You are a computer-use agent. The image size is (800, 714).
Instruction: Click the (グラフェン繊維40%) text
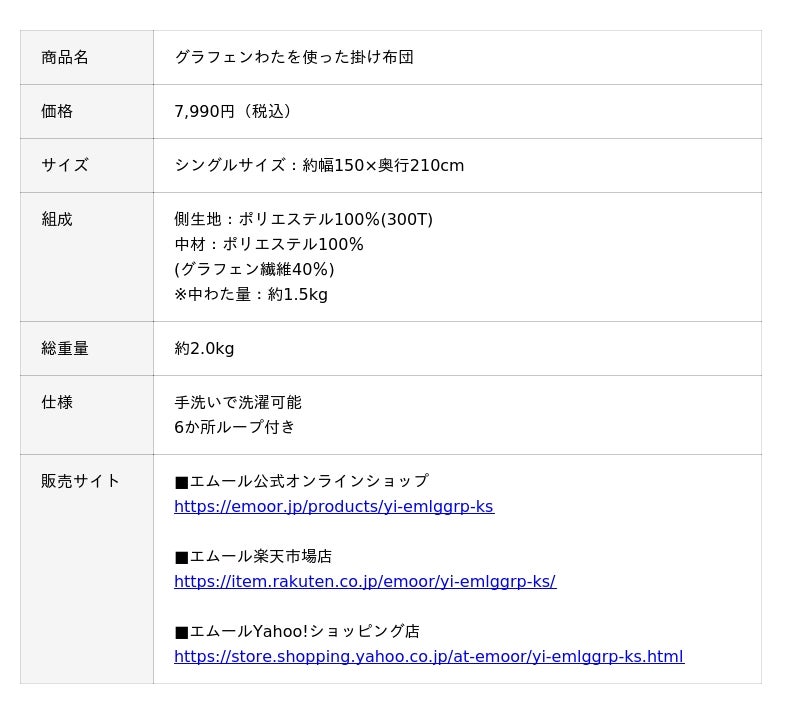click(254, 269)
